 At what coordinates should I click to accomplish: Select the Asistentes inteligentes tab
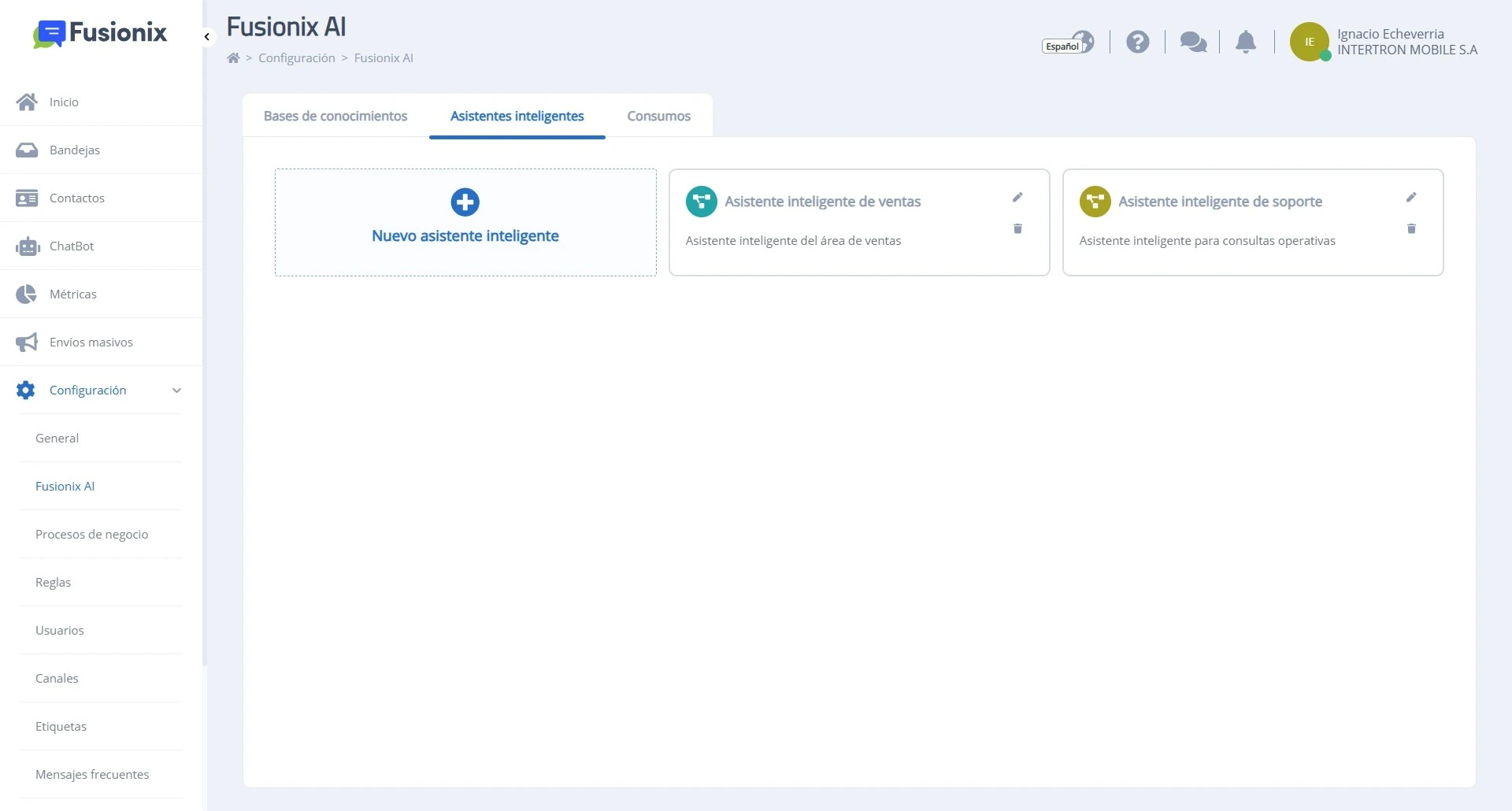(x=517, y=116)
